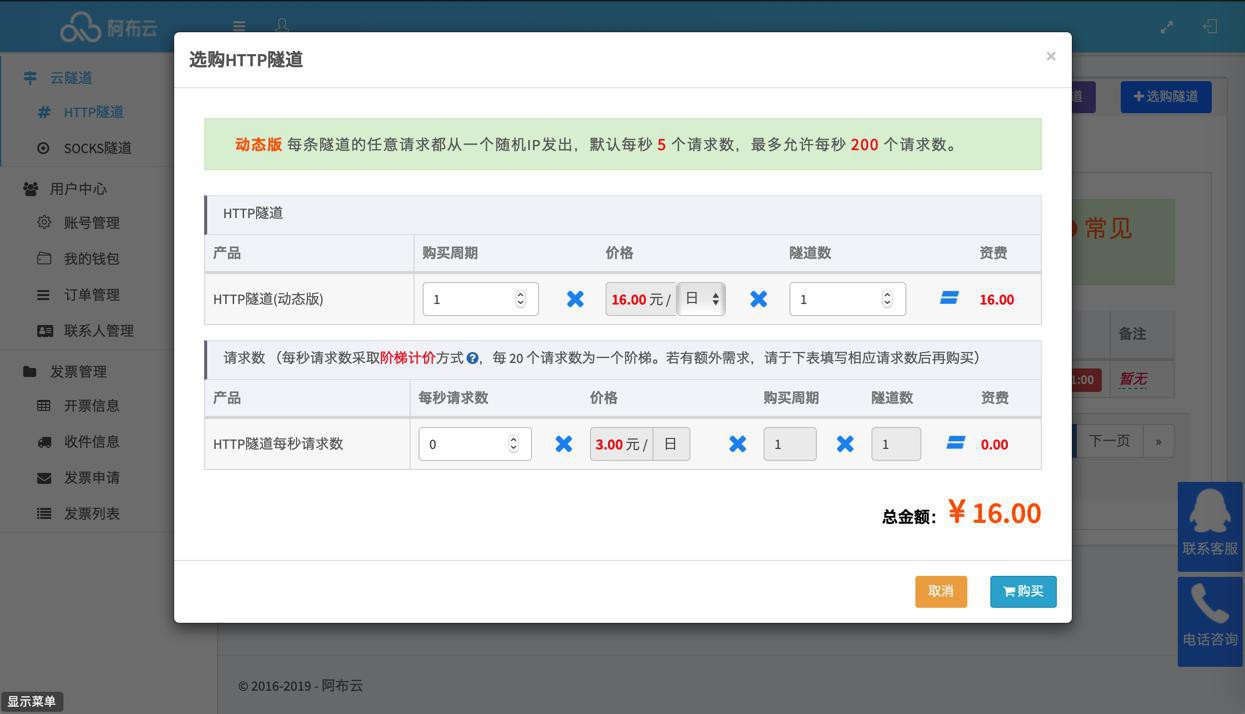The image size is (1245, 714).
Task: Click the 16.00 fee value in 资费 column
Action: click(997, 299)
